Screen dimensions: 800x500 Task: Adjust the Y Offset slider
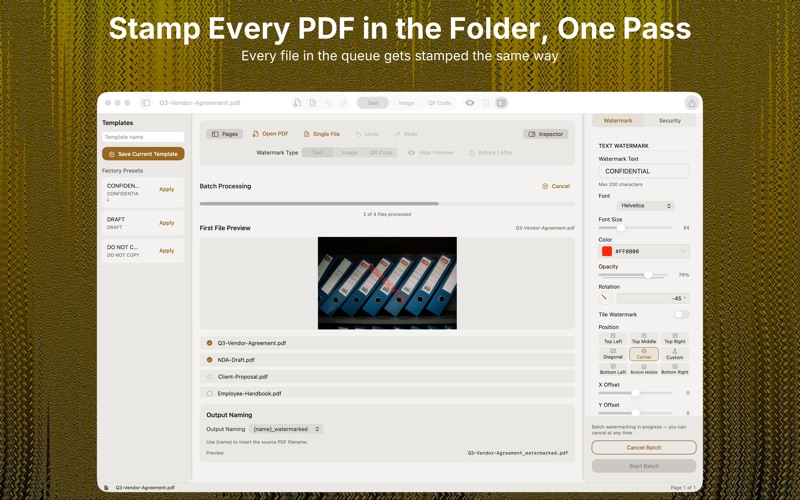[x=636, y=413]
